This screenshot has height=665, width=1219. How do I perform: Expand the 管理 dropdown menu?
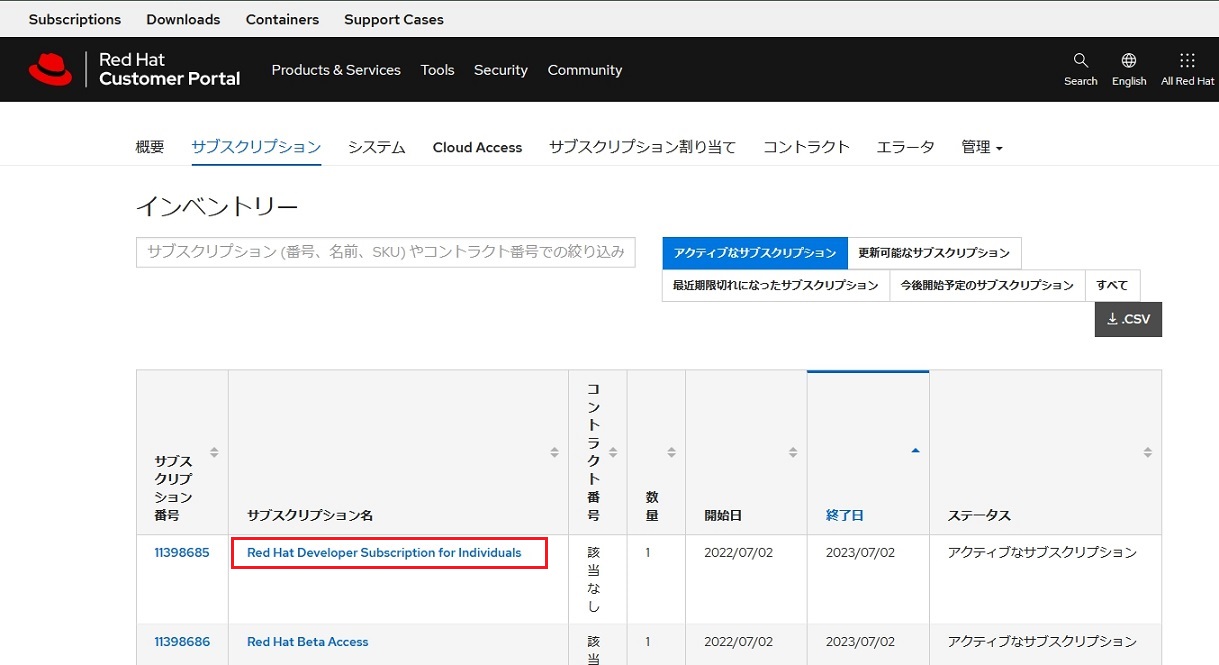coord(981,147)
